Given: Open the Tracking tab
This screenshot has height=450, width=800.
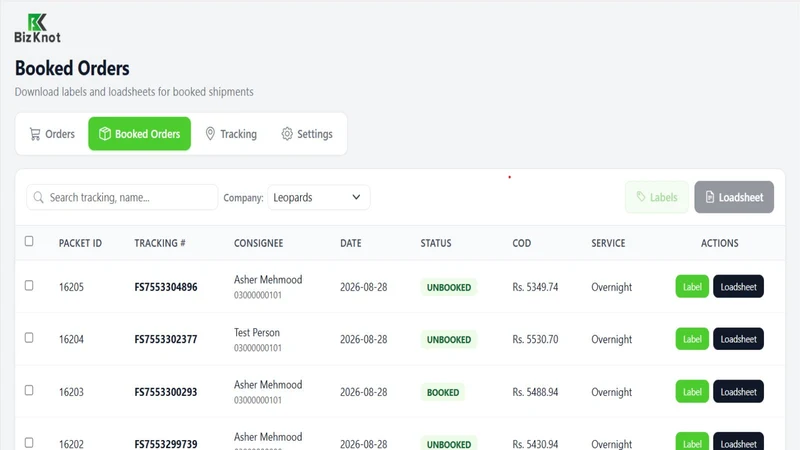Looking at the screenshot, I should click(x=231, y=134).
